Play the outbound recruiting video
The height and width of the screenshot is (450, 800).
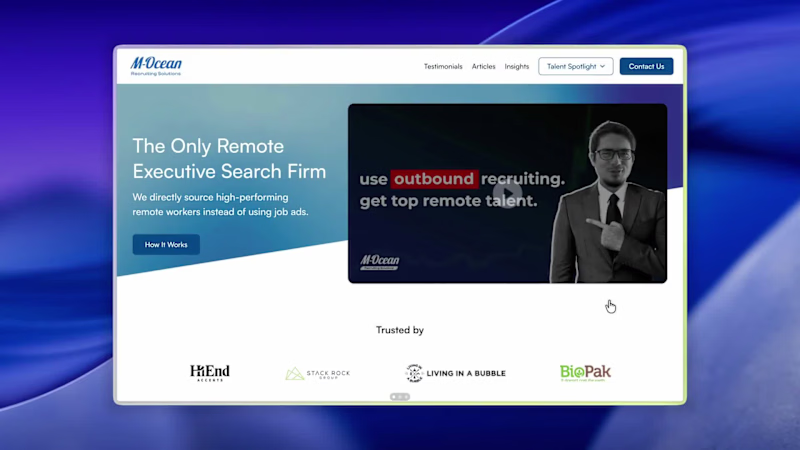[507, 193]
